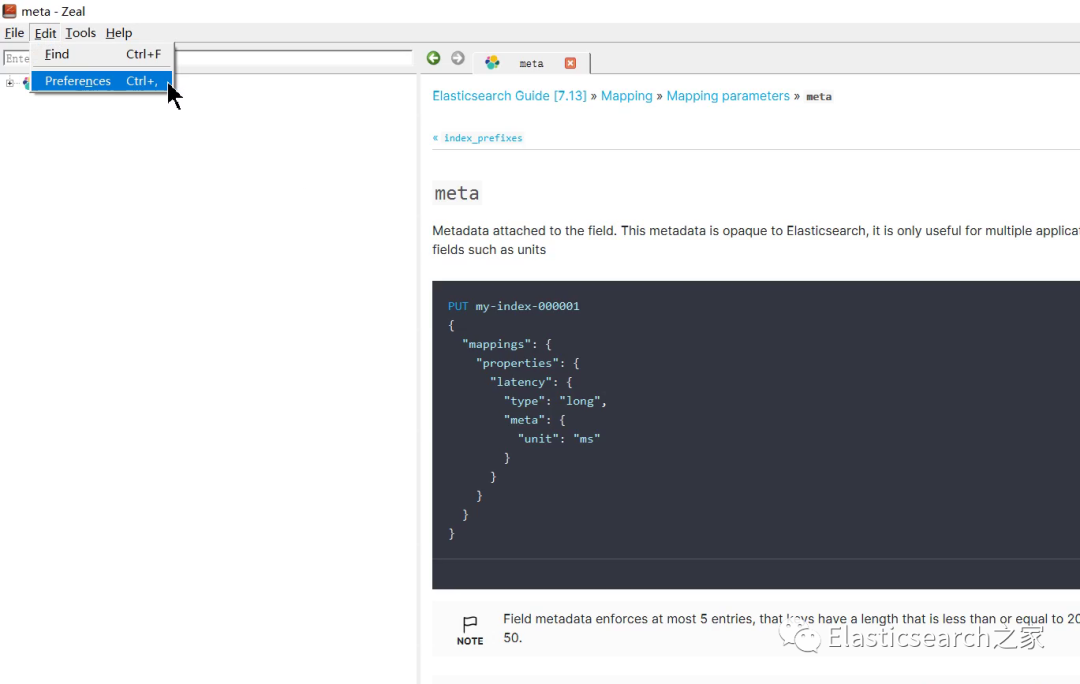The width and height of the screenshot is (1080, 684).
Task: Go to Mapping parameters breadcrumb link
Action: (x=728, y=96)
